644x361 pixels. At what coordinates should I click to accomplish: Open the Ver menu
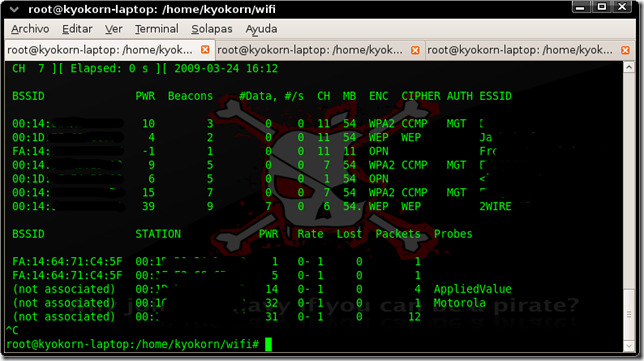pos(113,29)
